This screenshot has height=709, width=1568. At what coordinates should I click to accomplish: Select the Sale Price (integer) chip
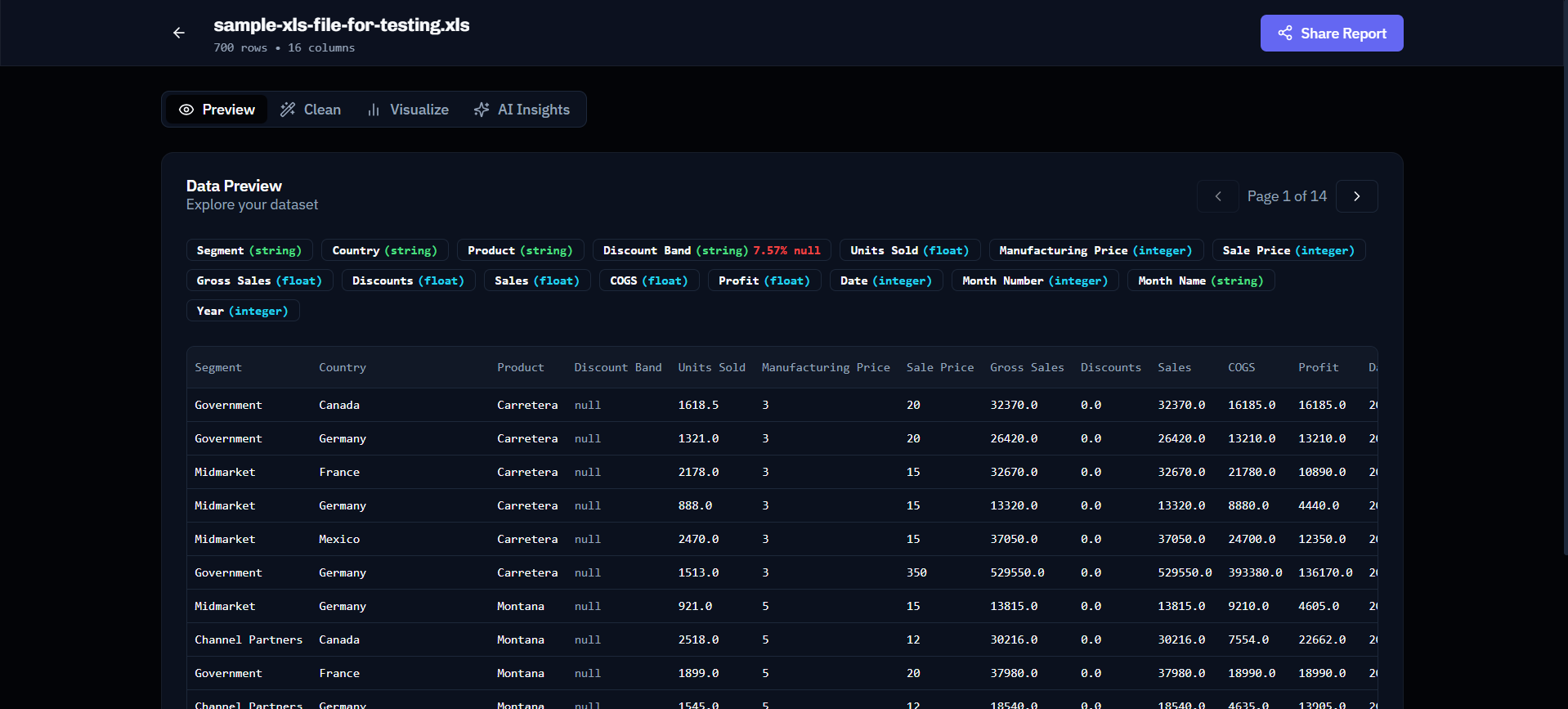pos(1289,250)
